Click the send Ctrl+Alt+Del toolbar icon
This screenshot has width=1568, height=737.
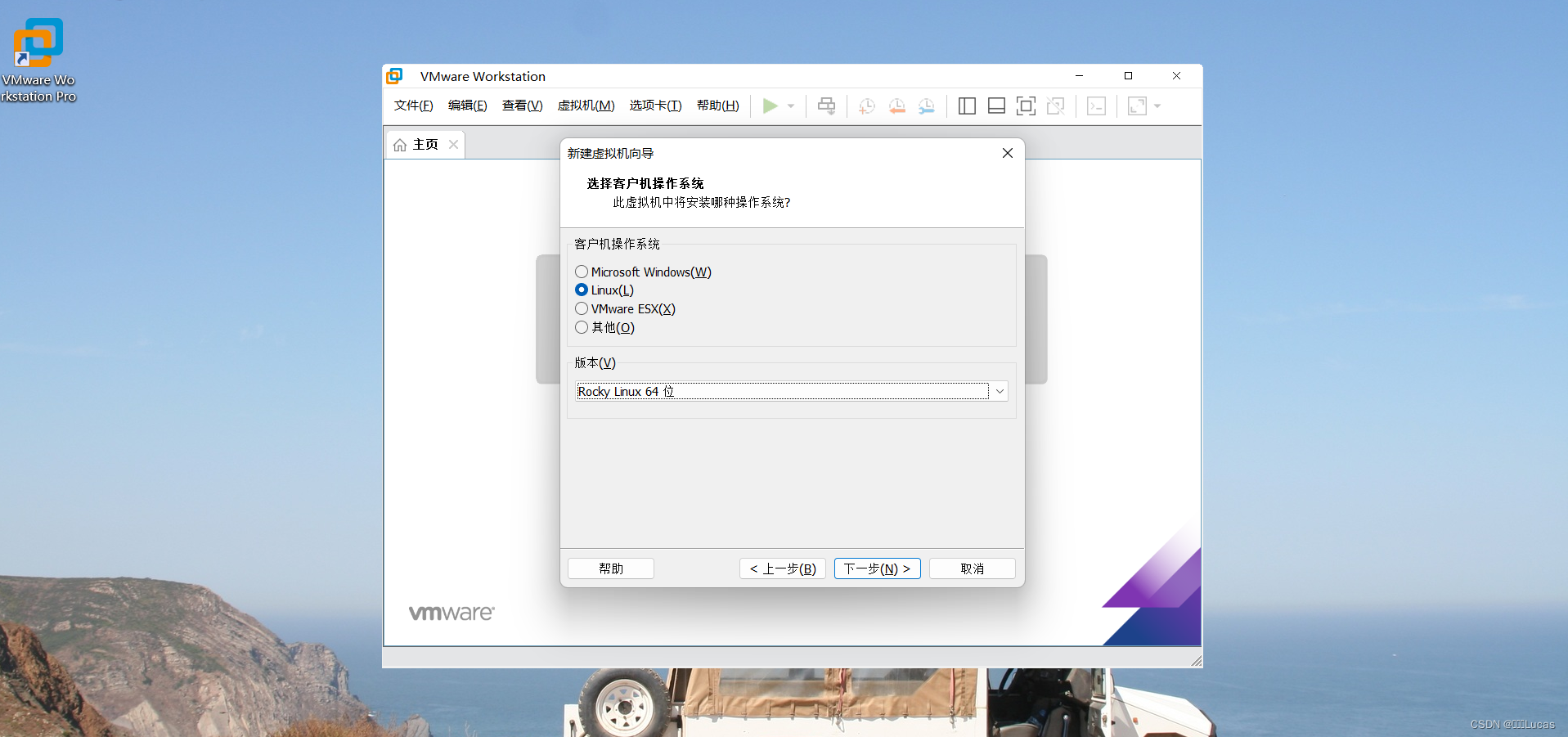(x=827, y=106)
